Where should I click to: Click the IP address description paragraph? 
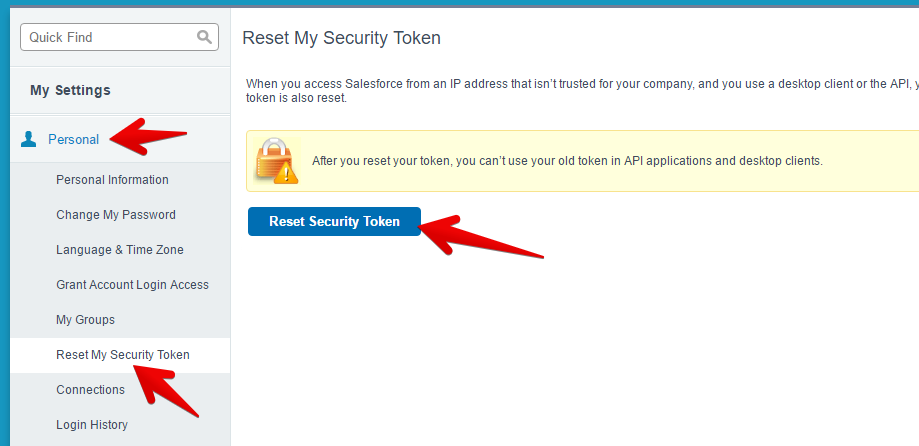[x=580, y=90]
